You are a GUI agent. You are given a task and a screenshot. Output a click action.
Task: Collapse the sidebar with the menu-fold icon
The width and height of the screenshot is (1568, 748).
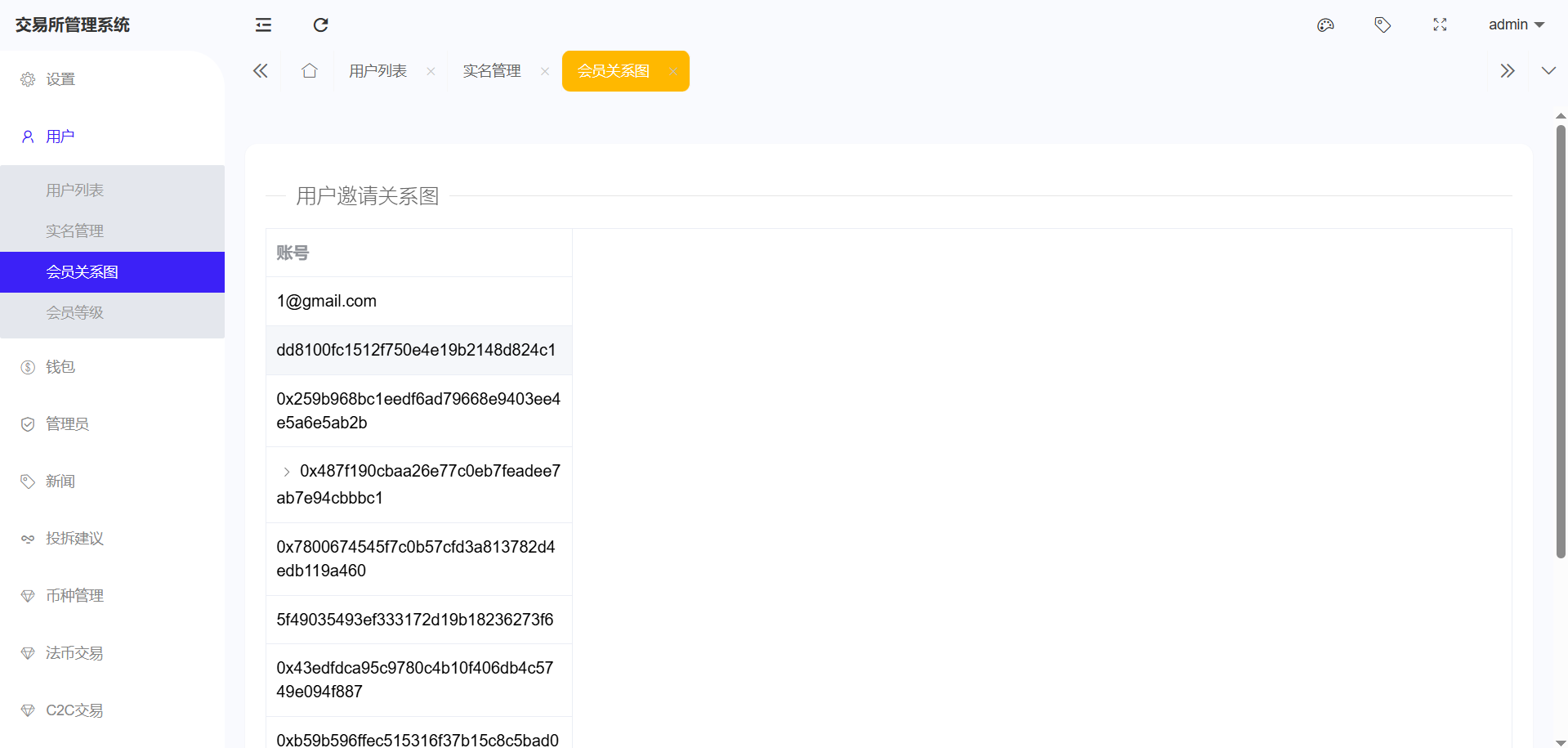pos(263,25)
